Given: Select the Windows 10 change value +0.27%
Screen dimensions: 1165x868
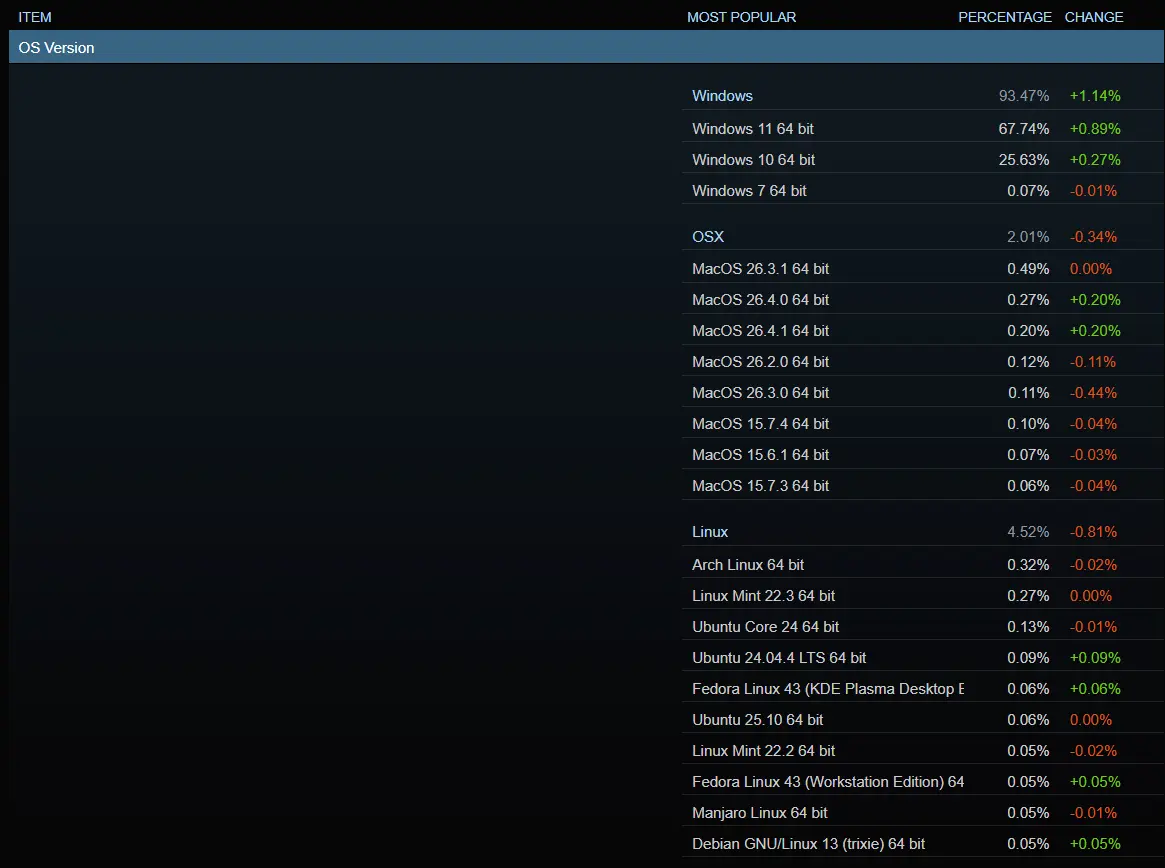Looking at the screenshot, I should (x=1095, y=160).
